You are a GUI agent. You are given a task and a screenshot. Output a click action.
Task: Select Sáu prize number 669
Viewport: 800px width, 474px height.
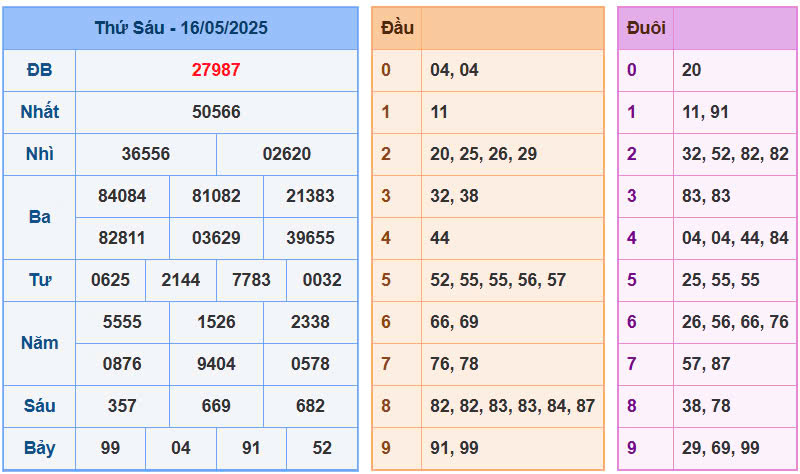point(216,406)
